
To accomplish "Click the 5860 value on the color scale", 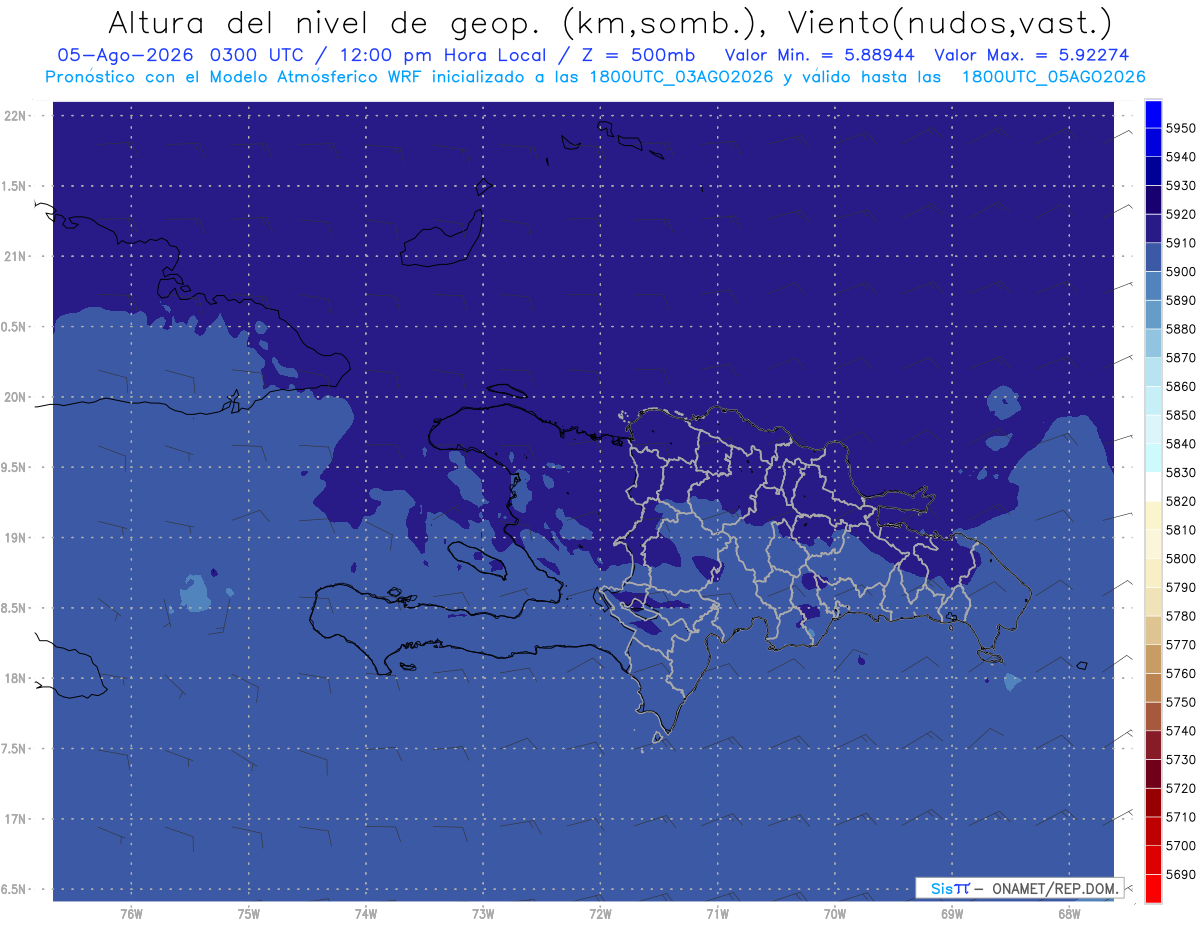I will tap(1181, 387).
